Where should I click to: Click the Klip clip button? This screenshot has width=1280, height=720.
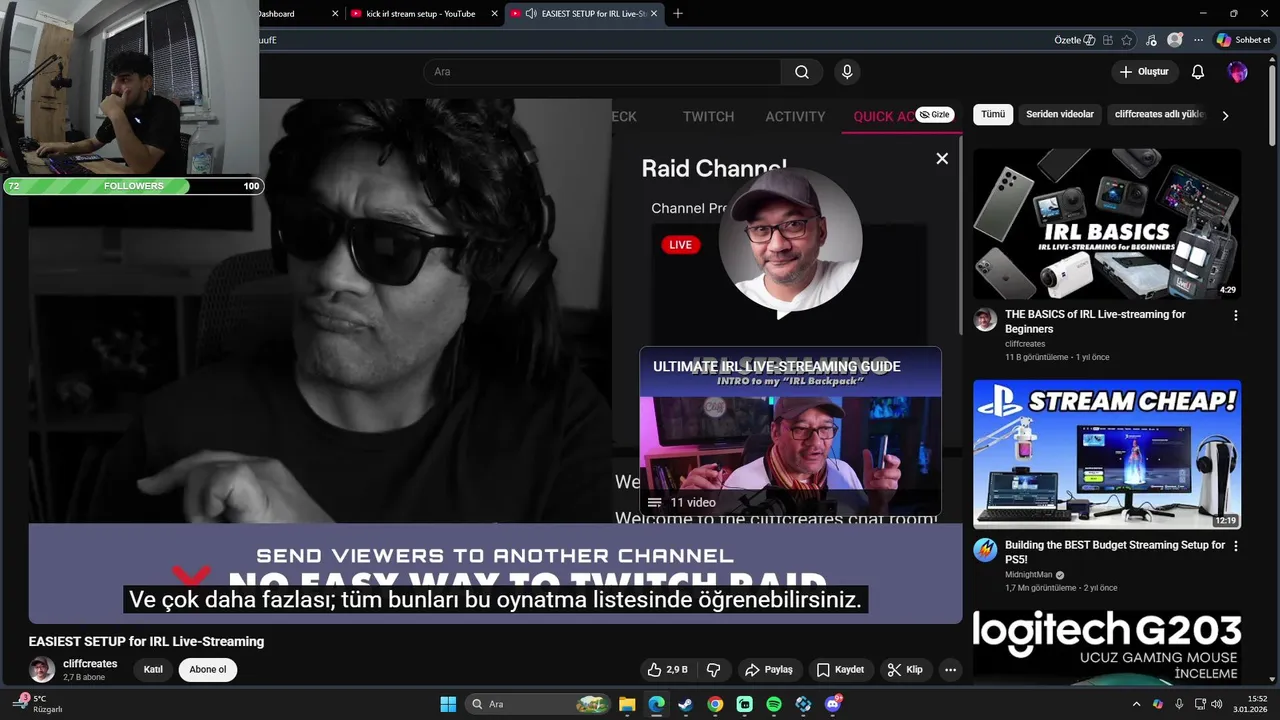[905, 669]
